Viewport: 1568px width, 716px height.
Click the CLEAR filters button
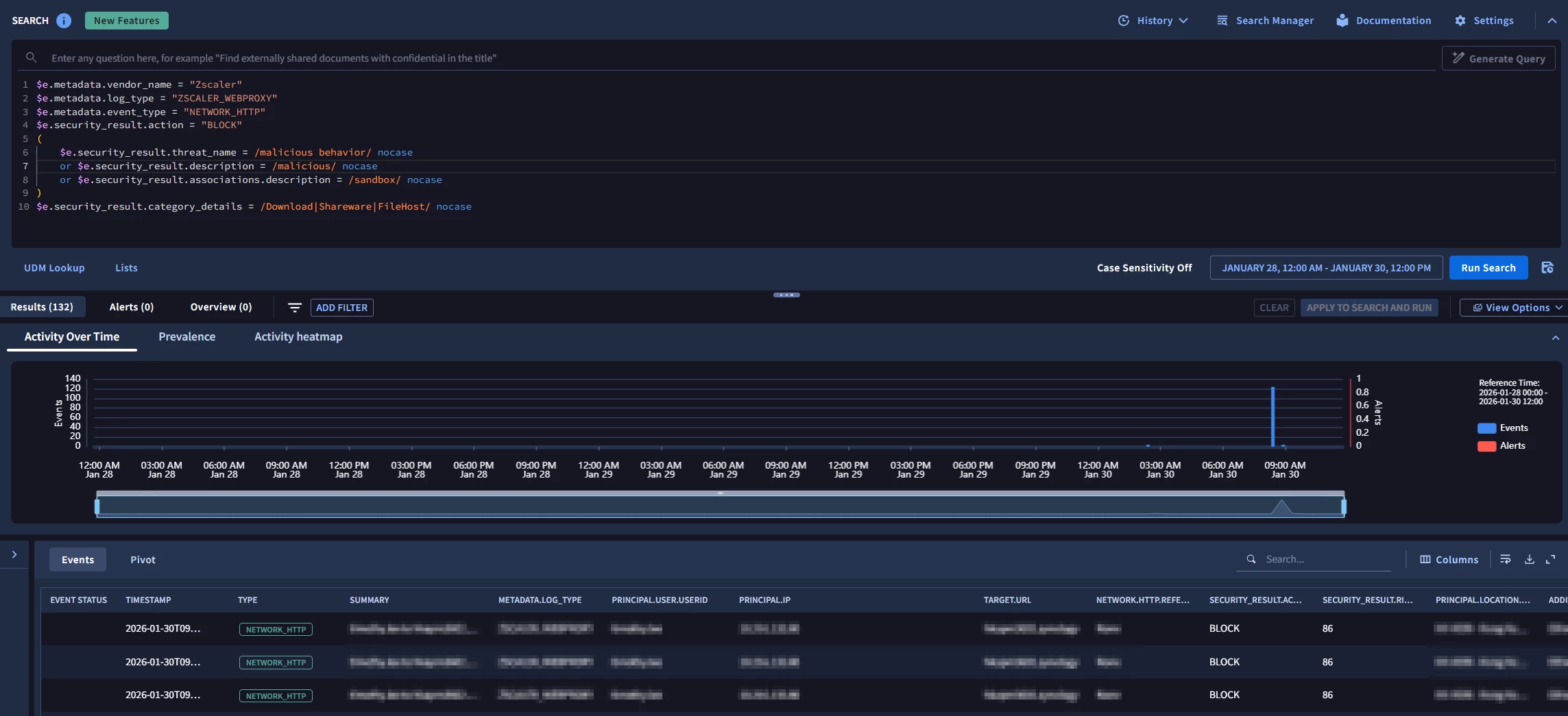pos(1274,308)
